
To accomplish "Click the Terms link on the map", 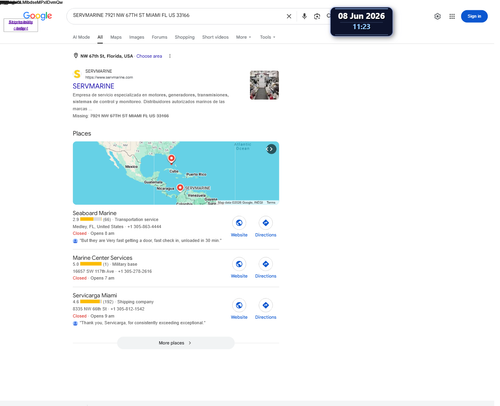I will click(271, 202).
